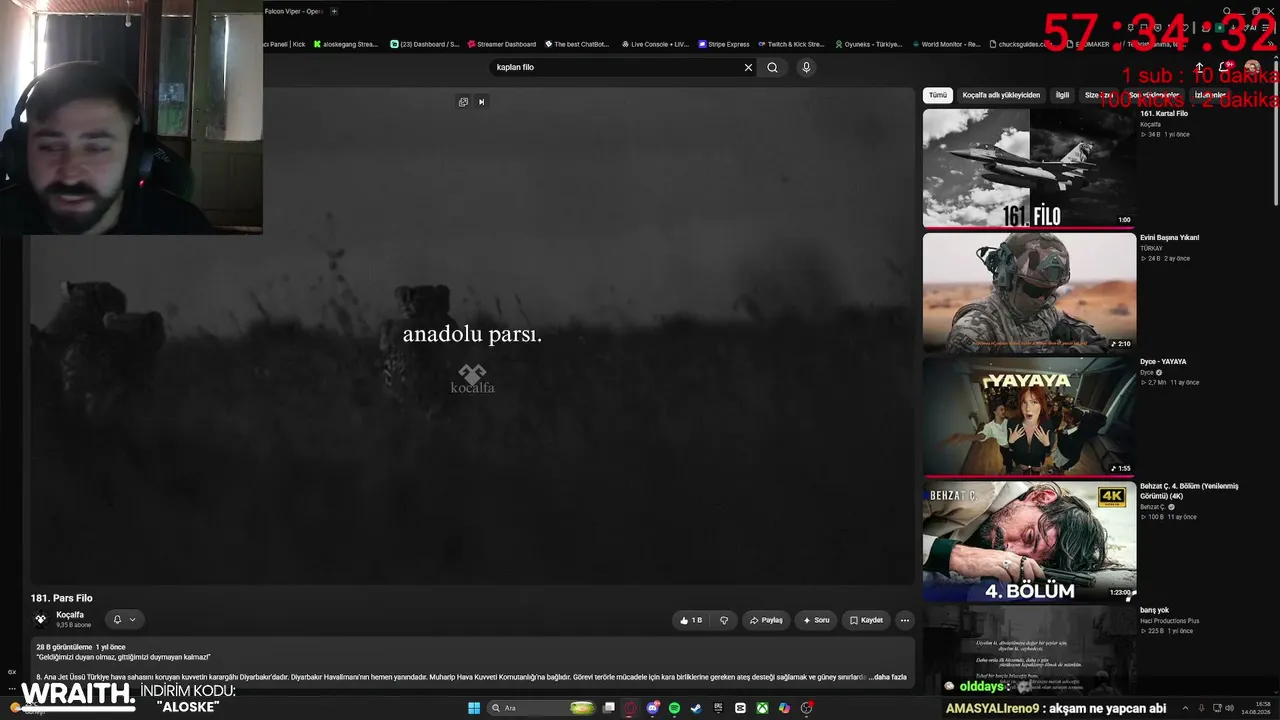
Task: Click the 'Evini Başına Yıkarı' video title
Action: (1169, 237)
